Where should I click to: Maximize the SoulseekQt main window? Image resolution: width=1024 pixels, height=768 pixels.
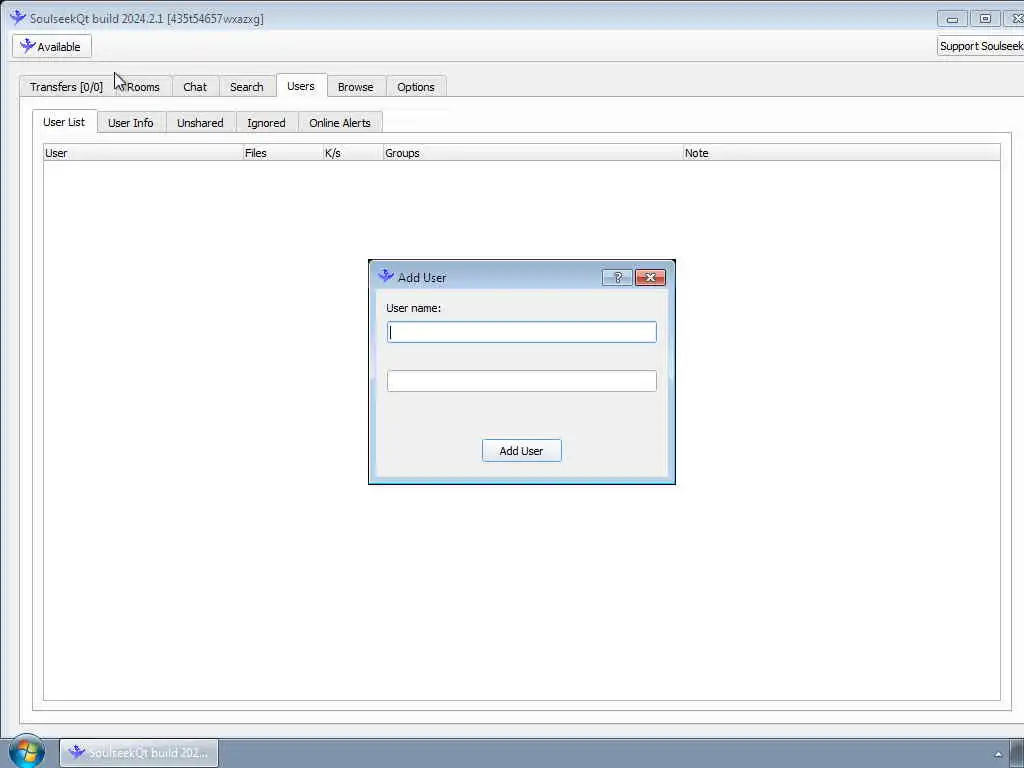coord(985,19)
